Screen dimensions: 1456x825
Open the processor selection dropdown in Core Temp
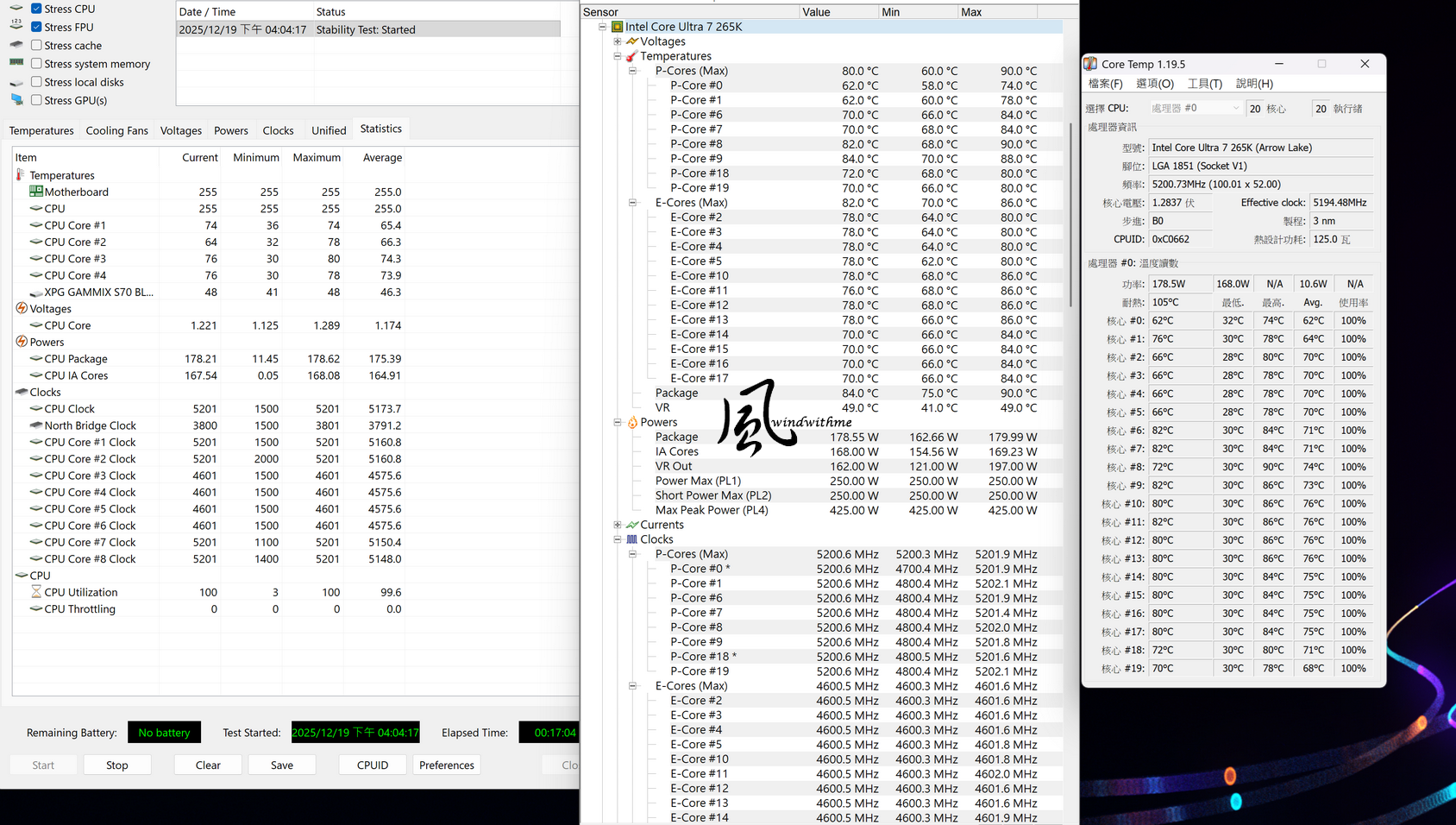coord(1195,108)
